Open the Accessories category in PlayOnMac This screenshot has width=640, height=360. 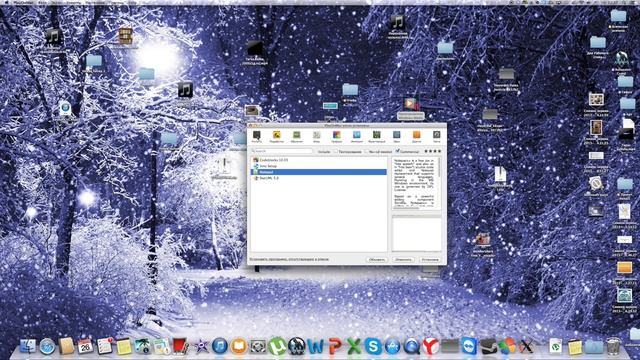click(x=257, y=136)
